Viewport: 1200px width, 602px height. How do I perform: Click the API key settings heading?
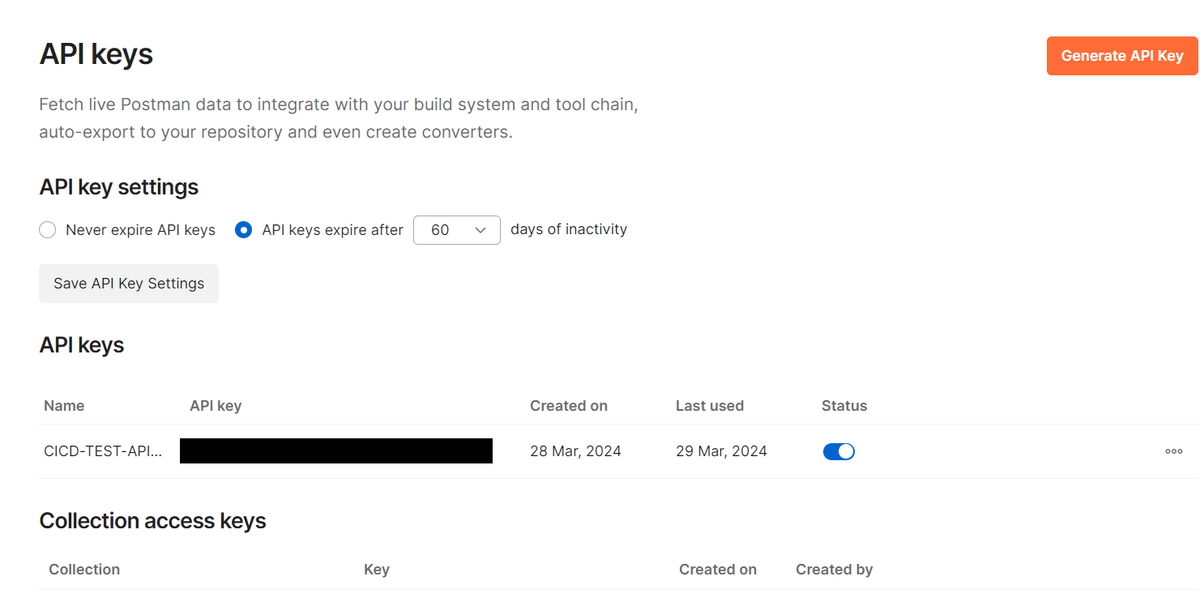pyautogui.click(x=119, y=187)
